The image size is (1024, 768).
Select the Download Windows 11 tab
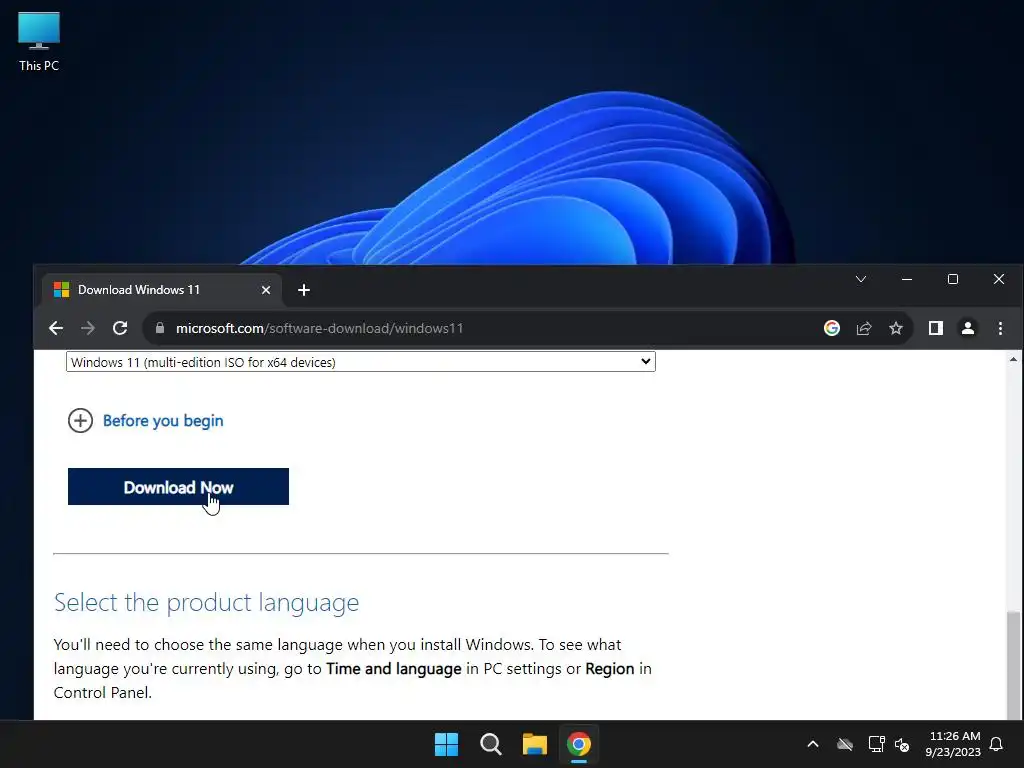click(x=162, y=290)
